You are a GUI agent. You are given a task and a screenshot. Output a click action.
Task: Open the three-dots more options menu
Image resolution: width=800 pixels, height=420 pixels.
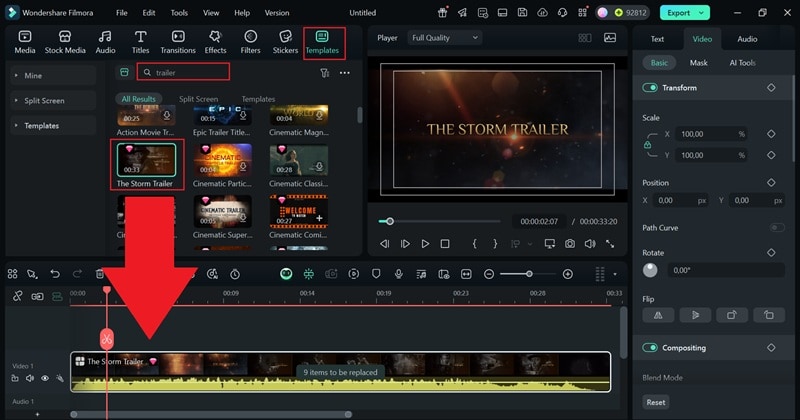345,73
